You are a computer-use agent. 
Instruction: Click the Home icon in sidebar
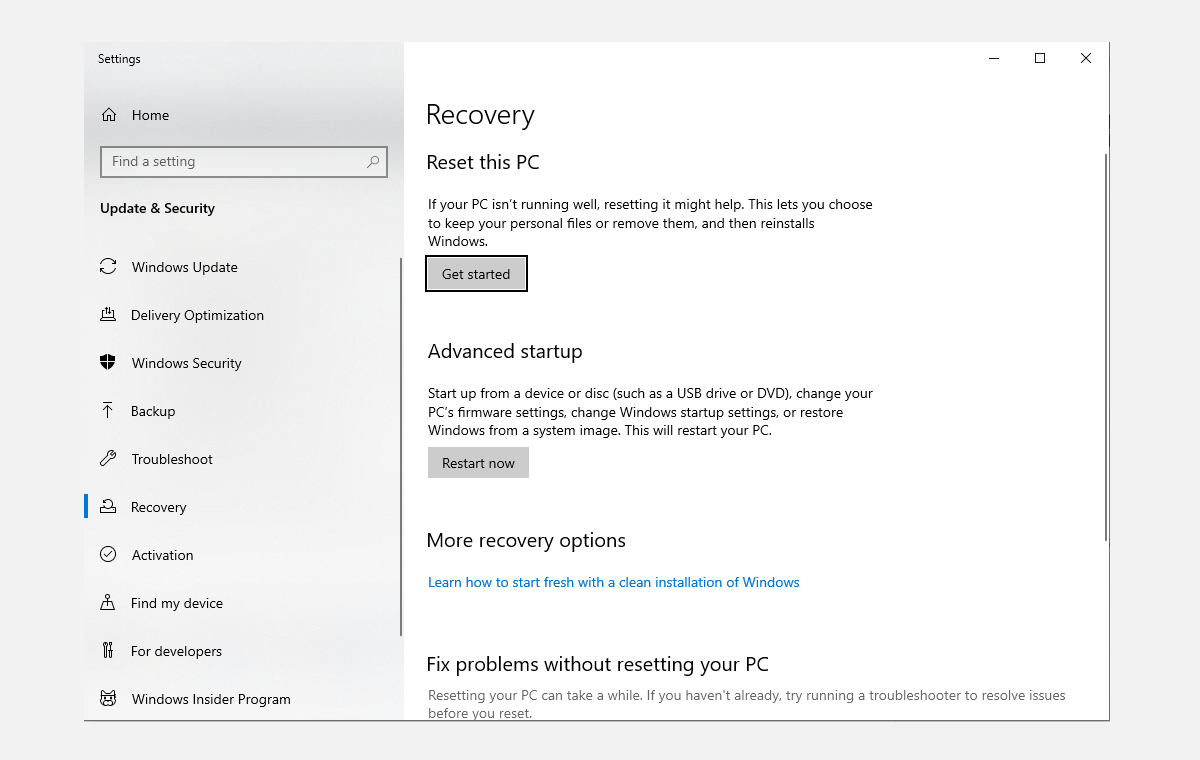point(109,115)
